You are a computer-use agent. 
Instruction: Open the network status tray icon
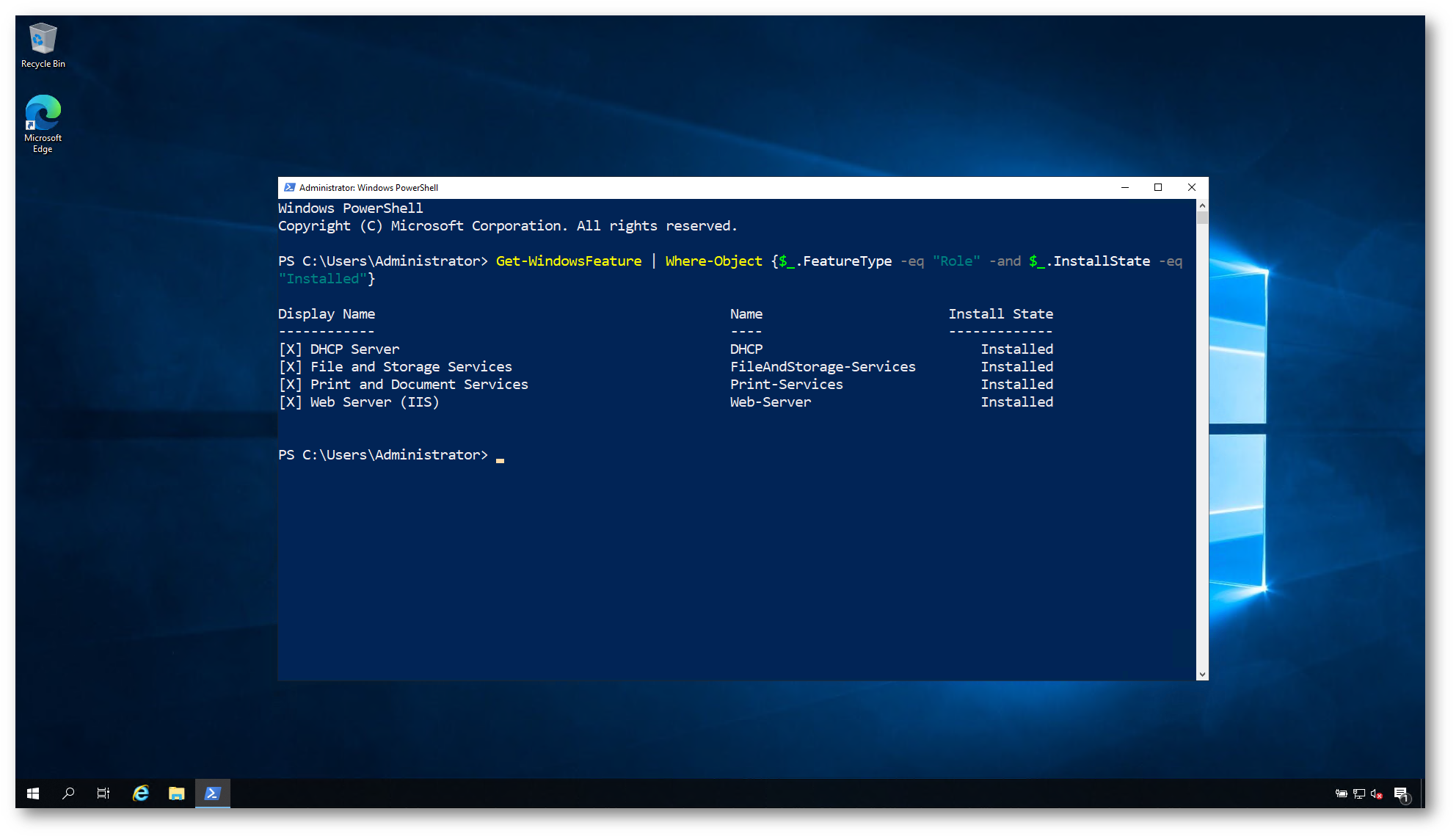[x=1358, y=793]
